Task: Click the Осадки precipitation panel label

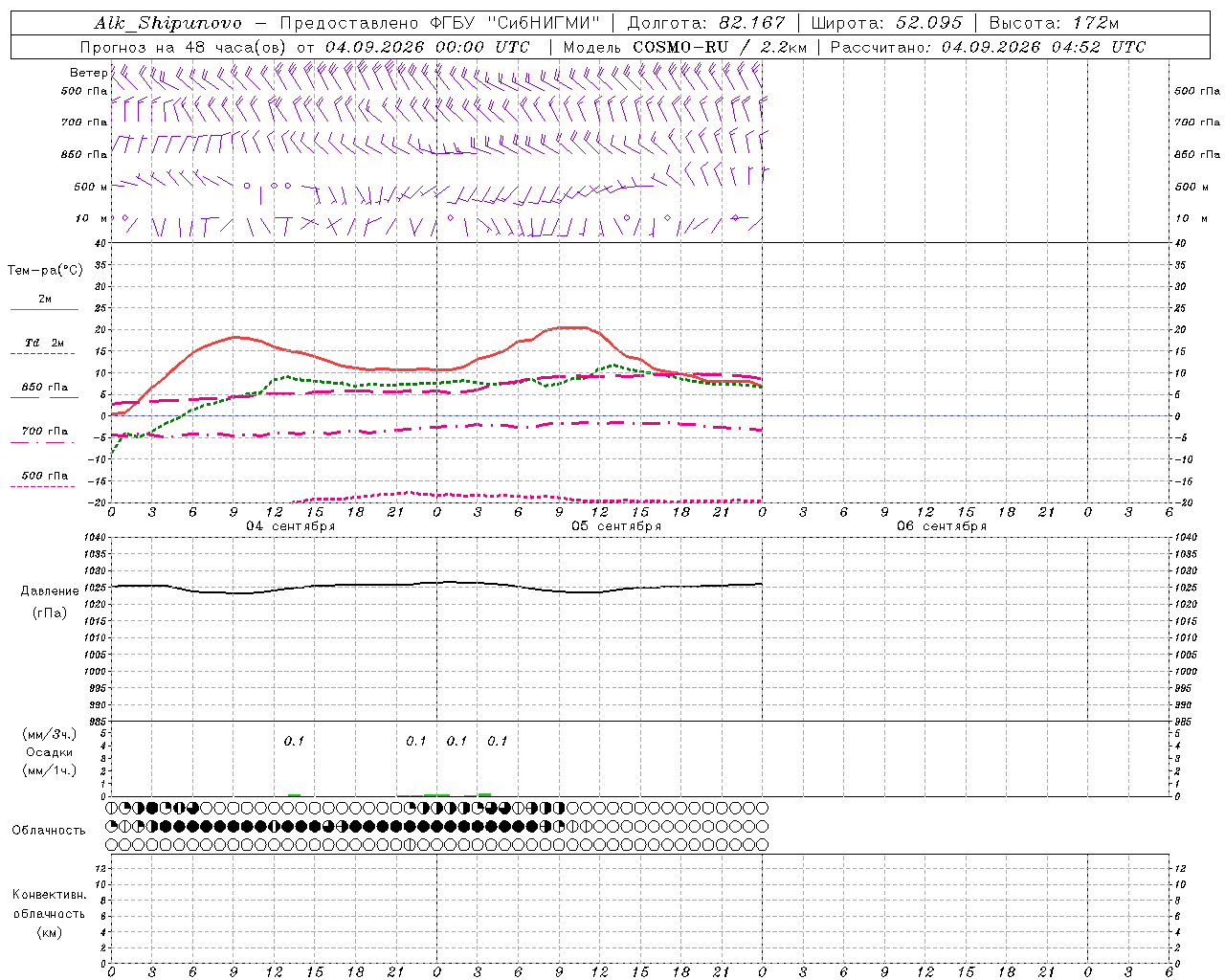Action: (x=49, y=752)
